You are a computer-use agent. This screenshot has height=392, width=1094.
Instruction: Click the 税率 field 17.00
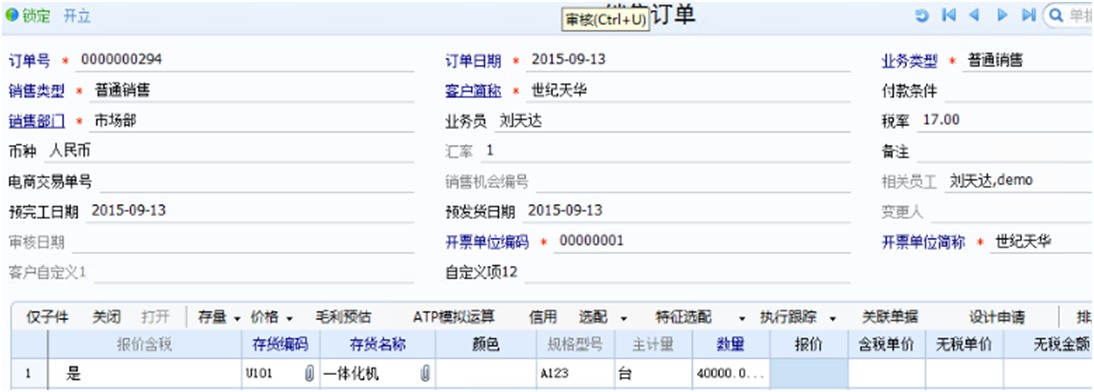[1005, 121]
